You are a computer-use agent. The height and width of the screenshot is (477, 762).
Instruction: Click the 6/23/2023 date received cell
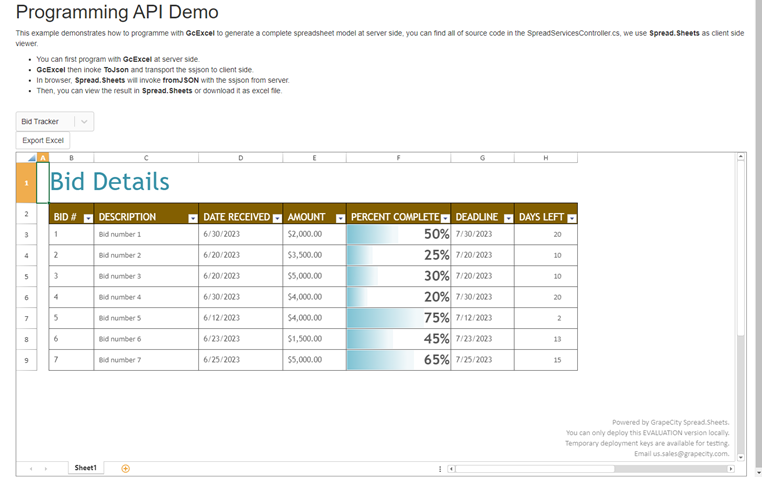[241, 339]
